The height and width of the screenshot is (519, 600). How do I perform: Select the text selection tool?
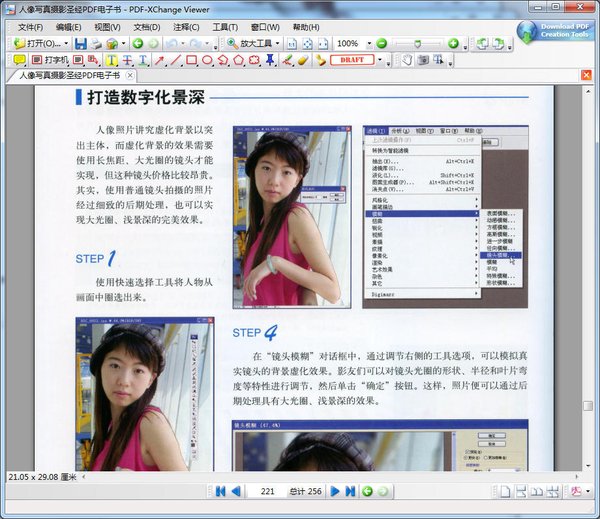[438, 60]
